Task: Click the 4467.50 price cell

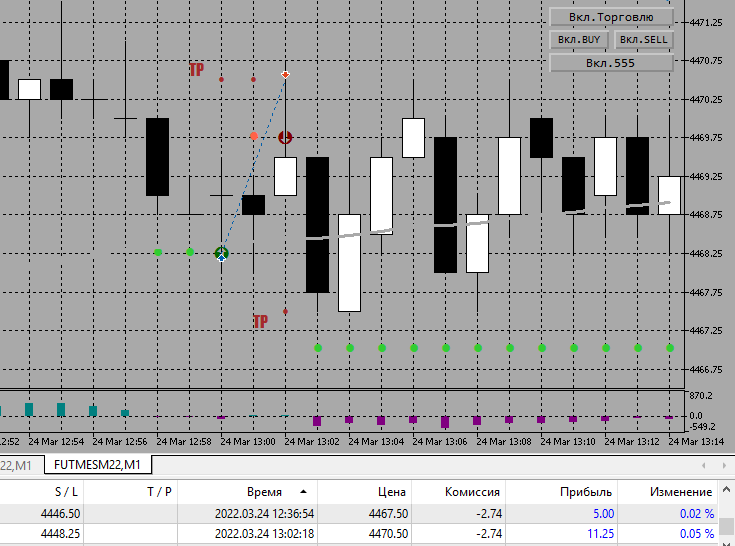Action: pos(389,514)
